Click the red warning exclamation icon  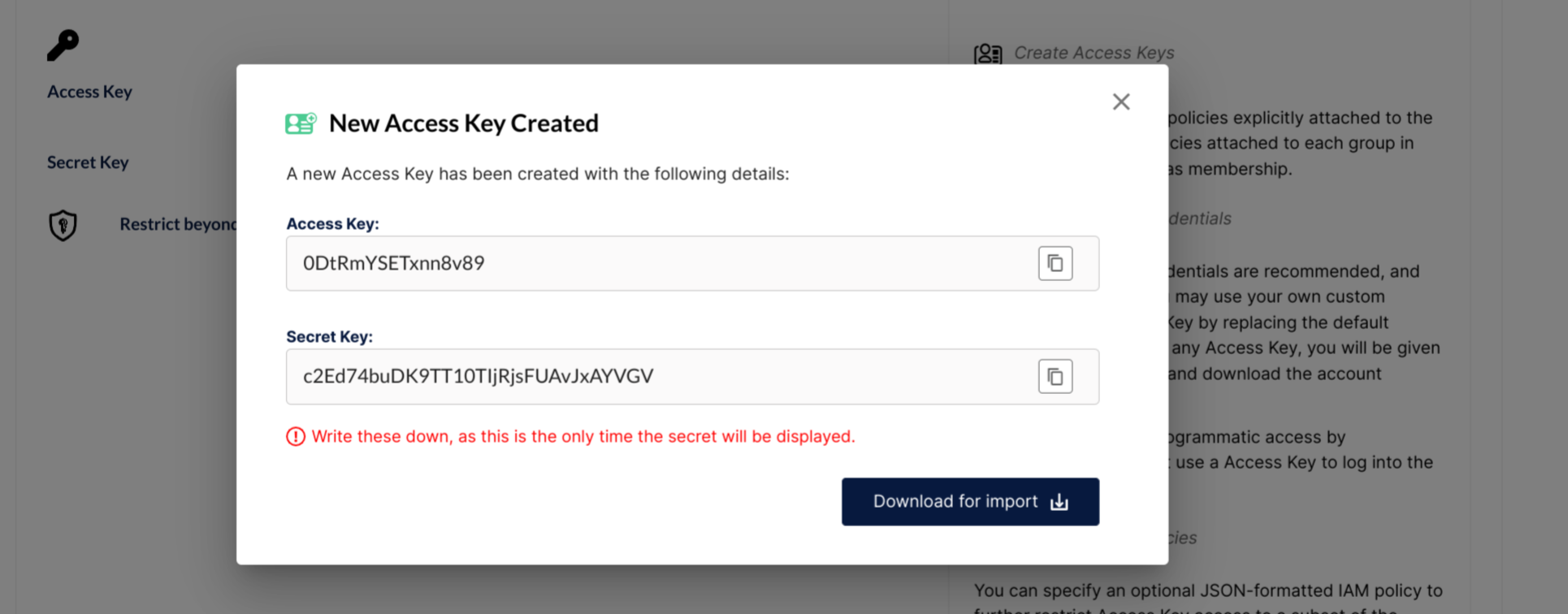[x=296, y=437]
